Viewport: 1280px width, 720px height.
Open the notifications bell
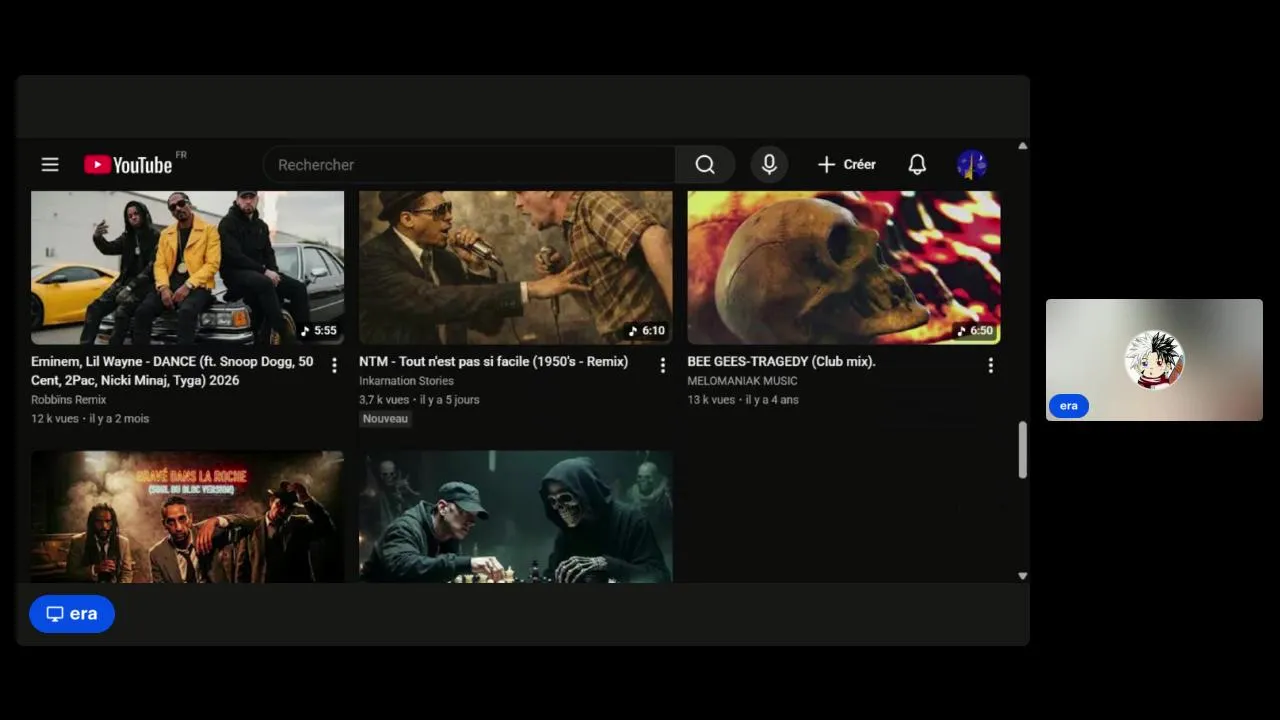pyautogui.click(x=917, y=165)
